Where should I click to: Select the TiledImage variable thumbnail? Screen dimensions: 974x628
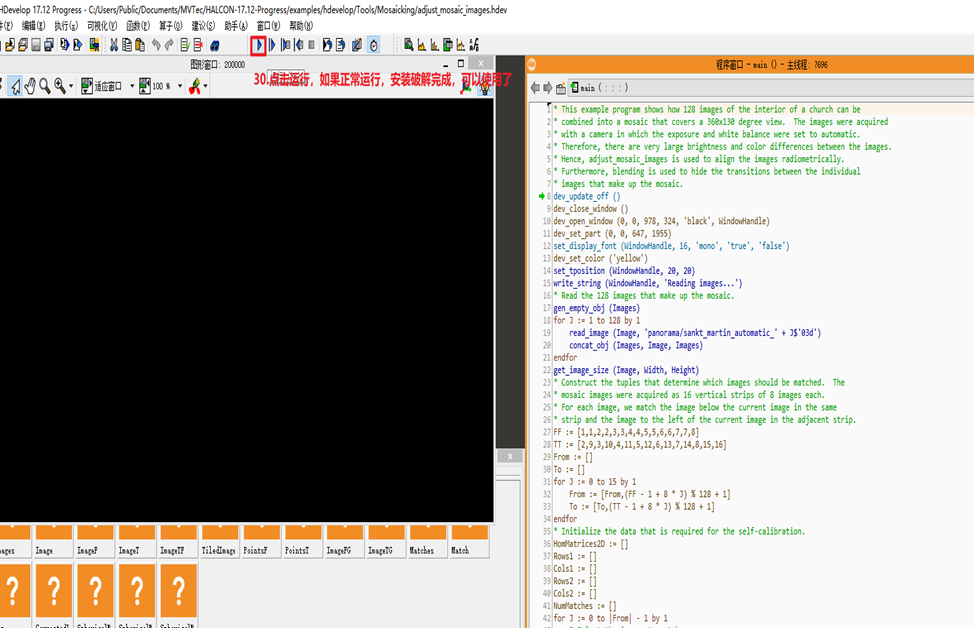(221, 540)
